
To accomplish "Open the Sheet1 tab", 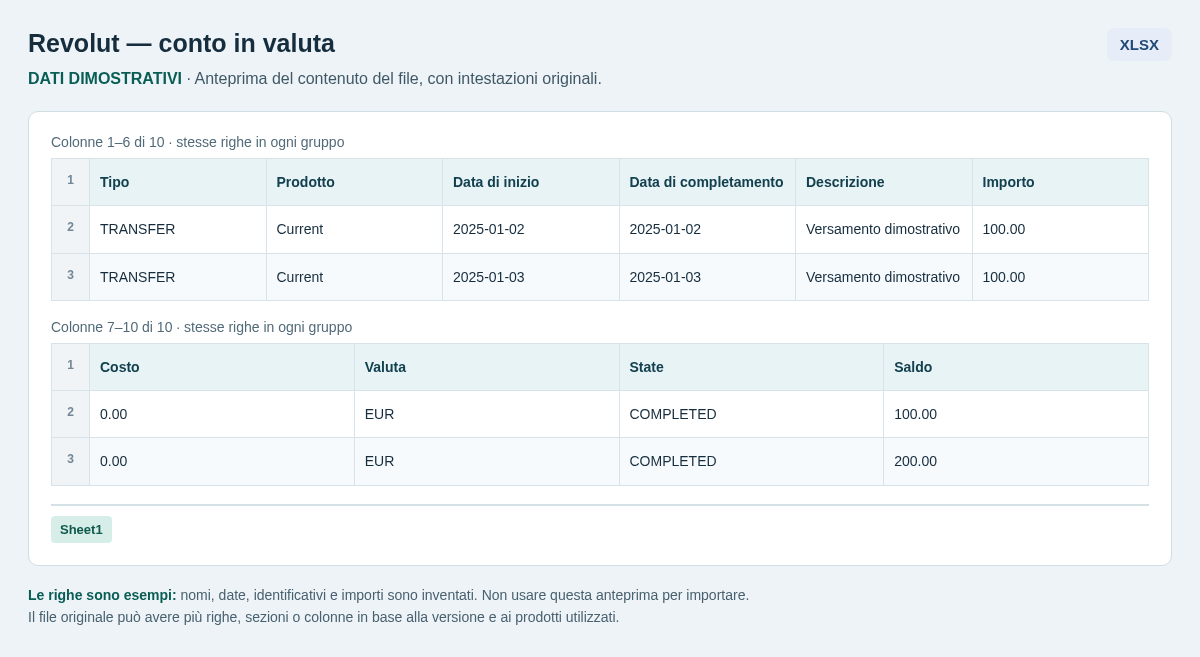I will (81, 529).
